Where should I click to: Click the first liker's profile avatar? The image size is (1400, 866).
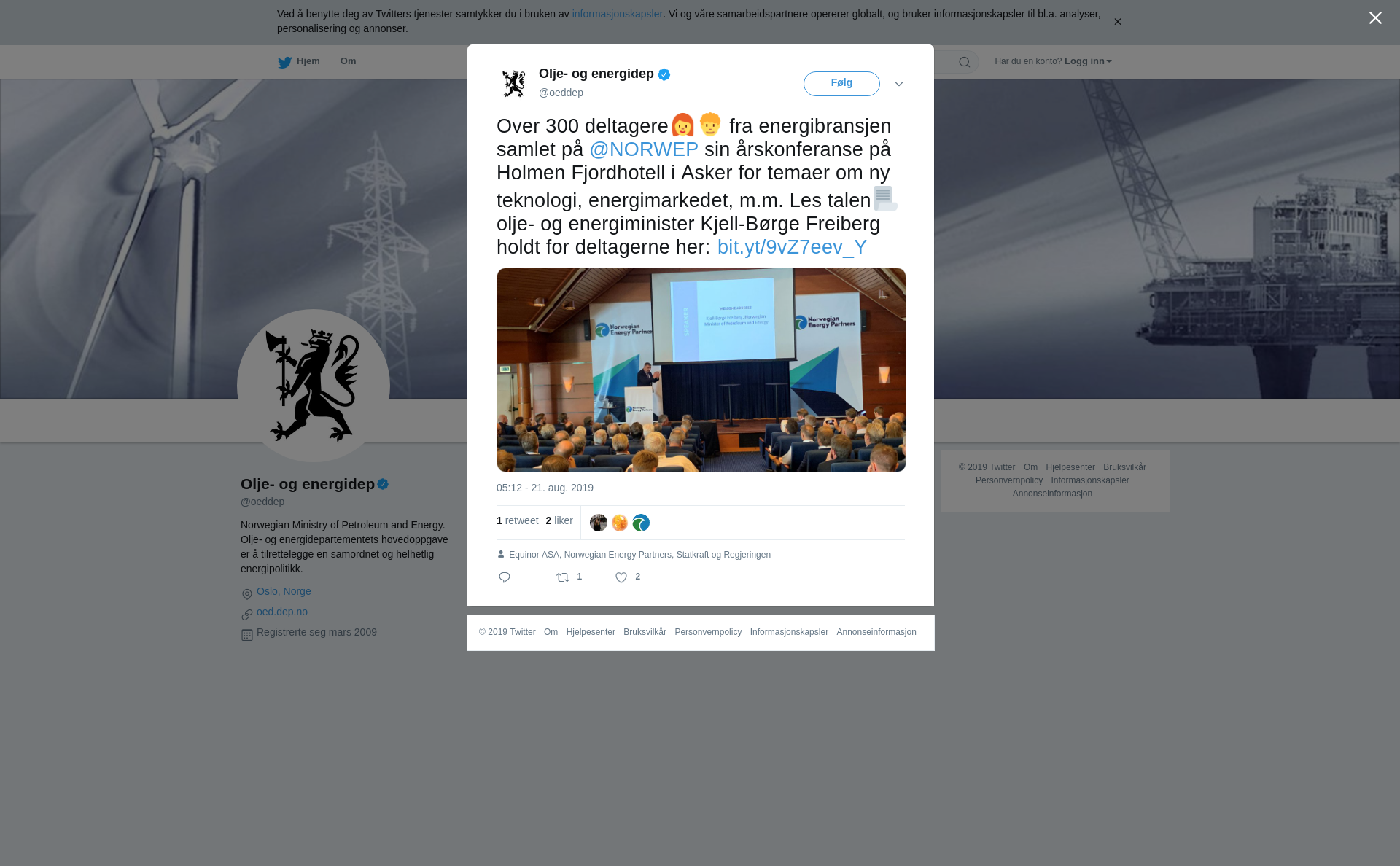coord(599,523)
